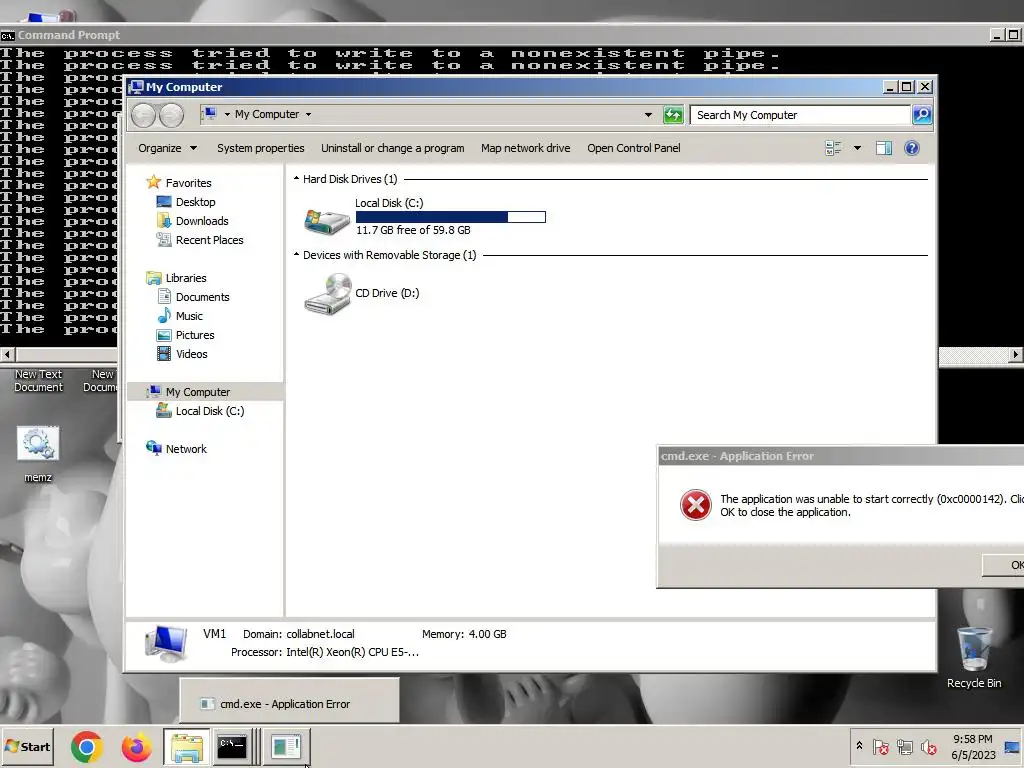Image resolution: width=1024 pixels, height=768 pixels.
Task: Select Libraries in the navigation pane
Action: point(185,278)
